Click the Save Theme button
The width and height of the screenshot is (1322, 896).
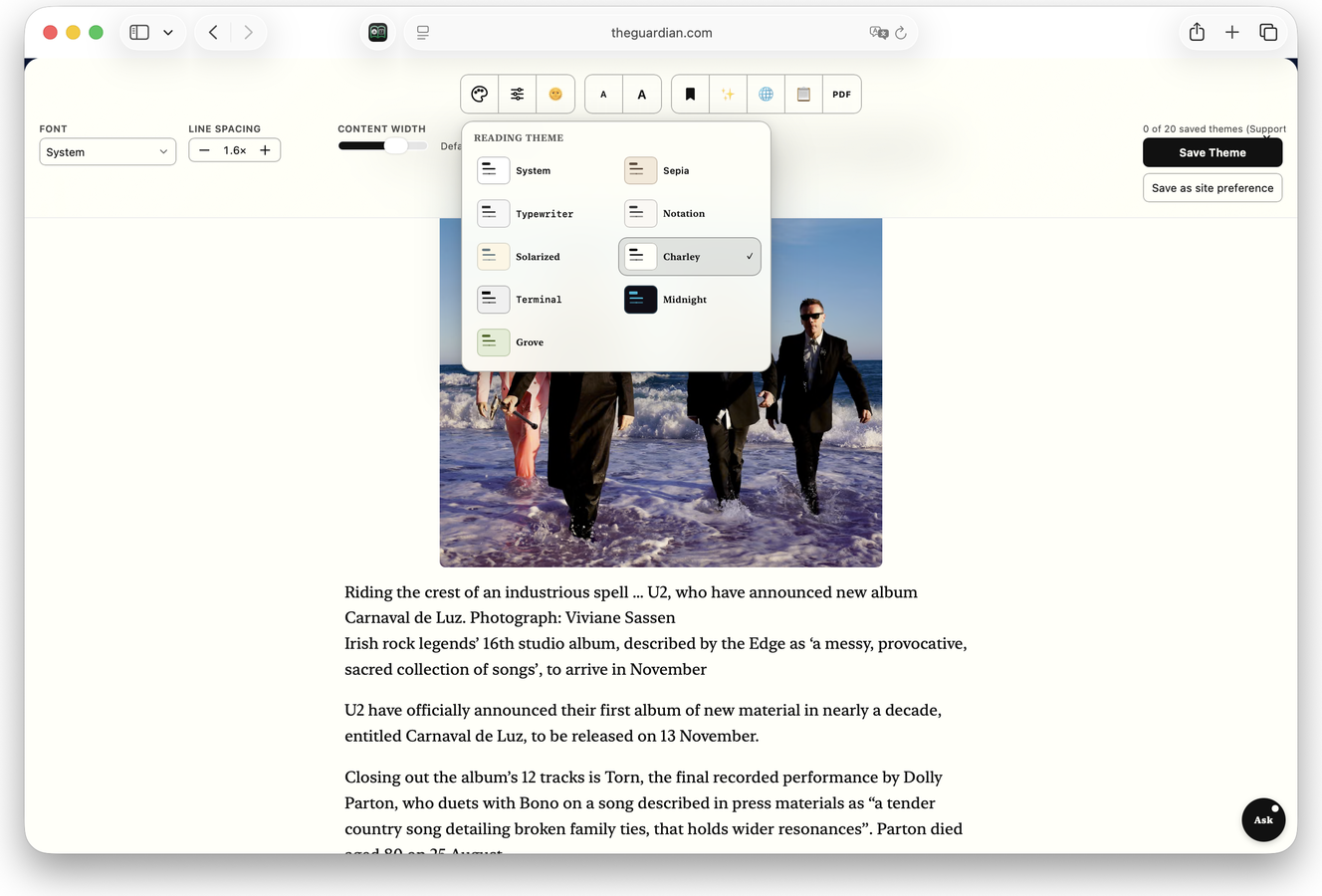[1212, 152]
